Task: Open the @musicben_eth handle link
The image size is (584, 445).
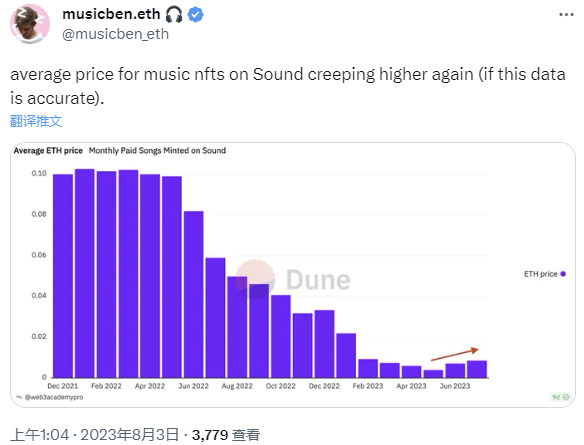Action: click(x=115, y=34)
